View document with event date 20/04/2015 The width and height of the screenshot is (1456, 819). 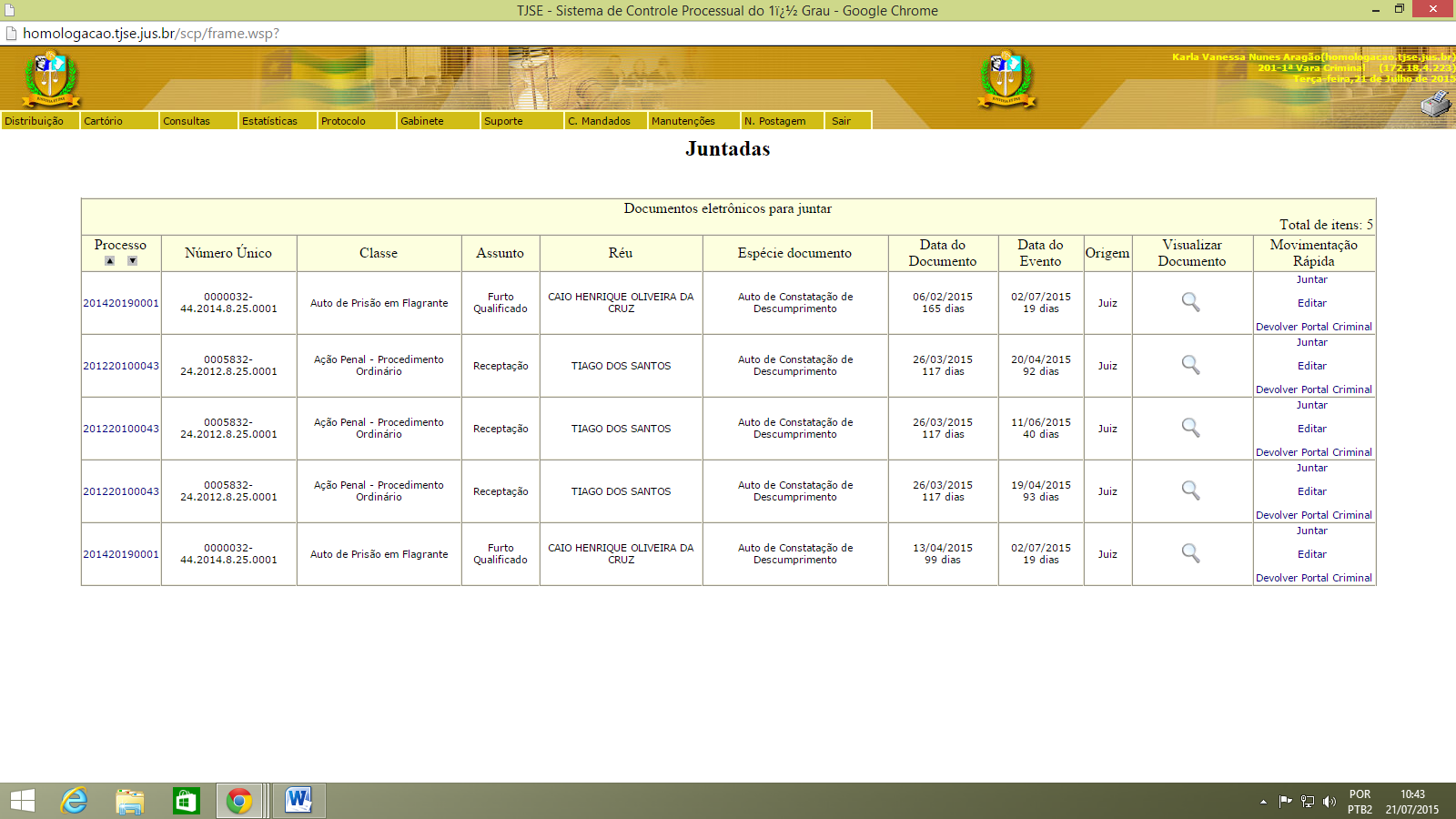pyautogui.click(x=1190, y=365)
